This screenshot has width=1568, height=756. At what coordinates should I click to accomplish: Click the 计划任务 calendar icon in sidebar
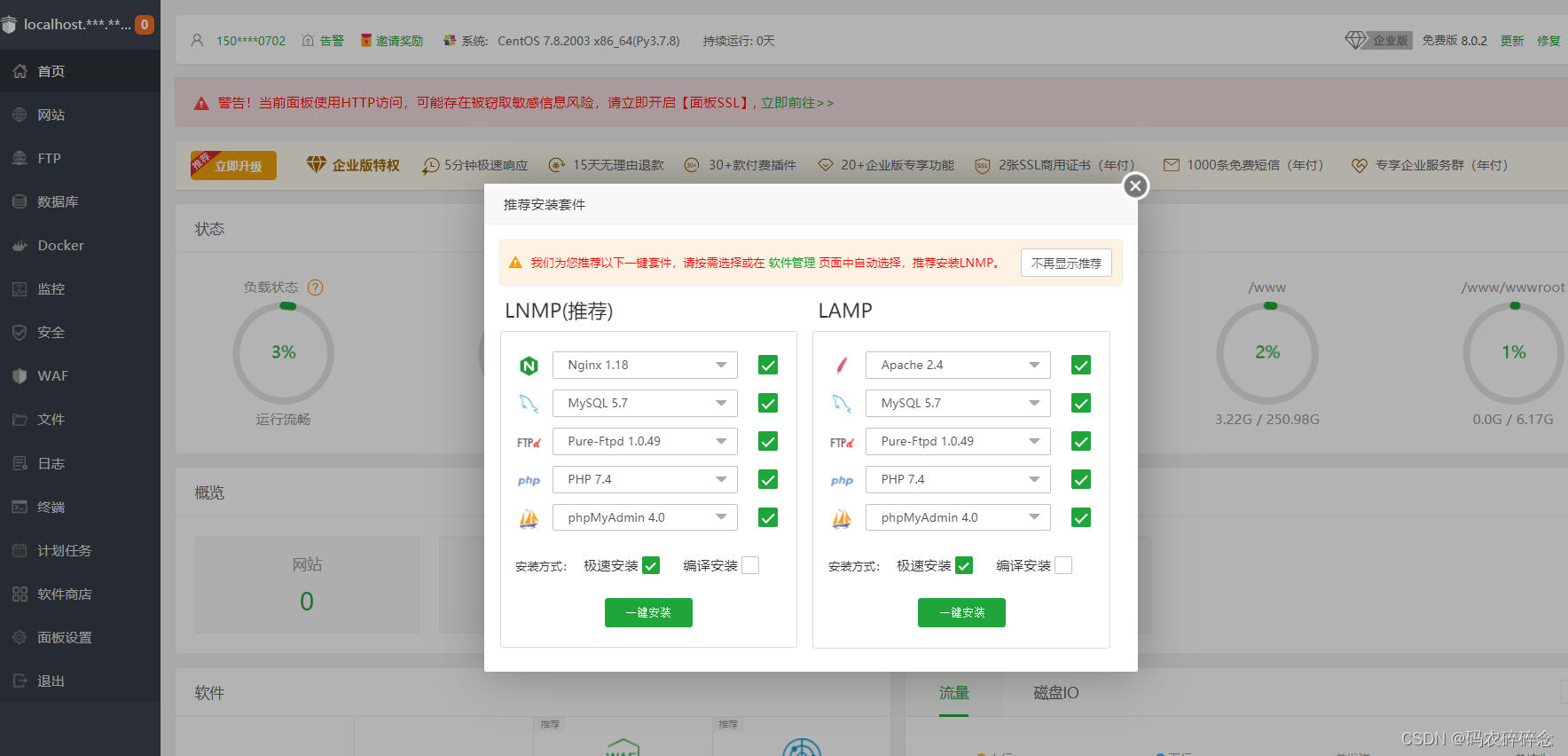click(x=20, y=550)
